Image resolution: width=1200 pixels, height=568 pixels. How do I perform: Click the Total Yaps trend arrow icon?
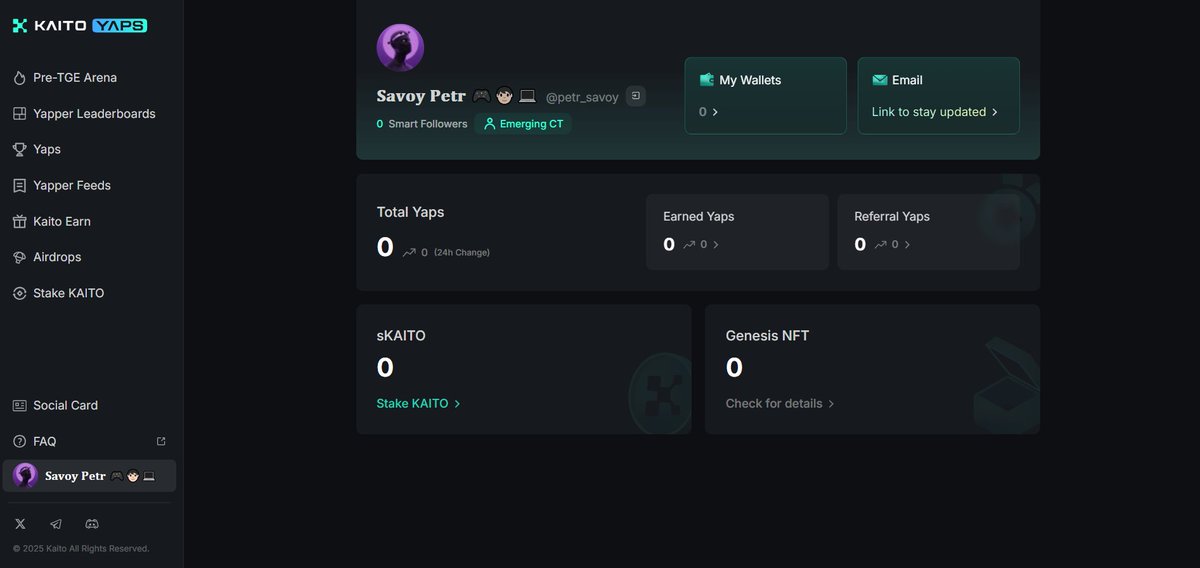(x=409, y=252)
